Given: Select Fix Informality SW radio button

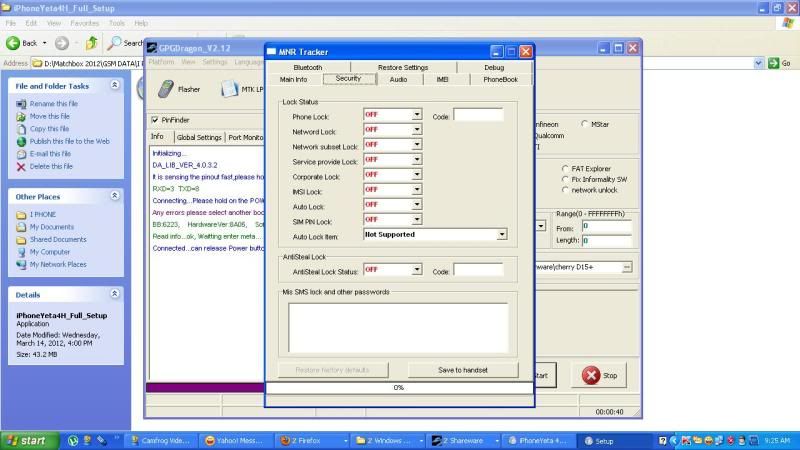Looking at the screenshot, I should (x=565, y=179).
